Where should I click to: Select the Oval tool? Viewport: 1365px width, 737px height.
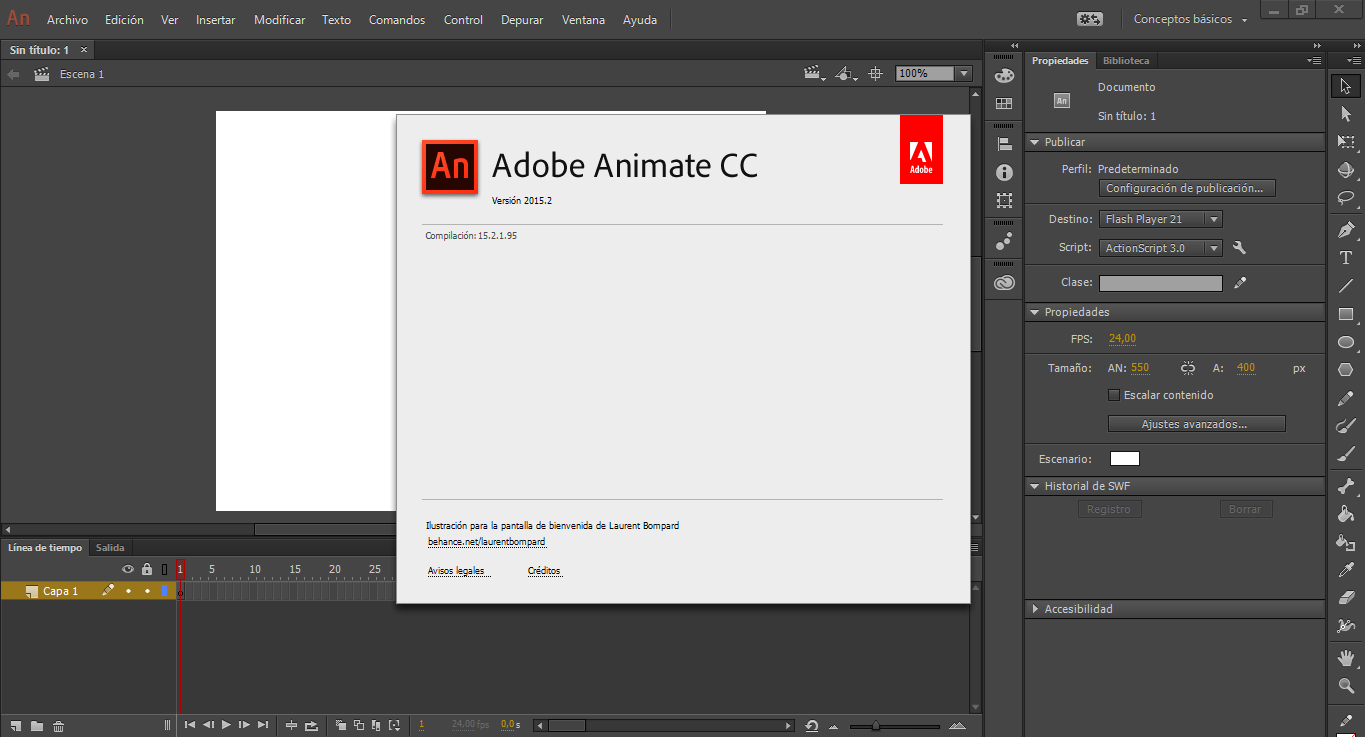pyautogui.click(x=1346, y=342)
